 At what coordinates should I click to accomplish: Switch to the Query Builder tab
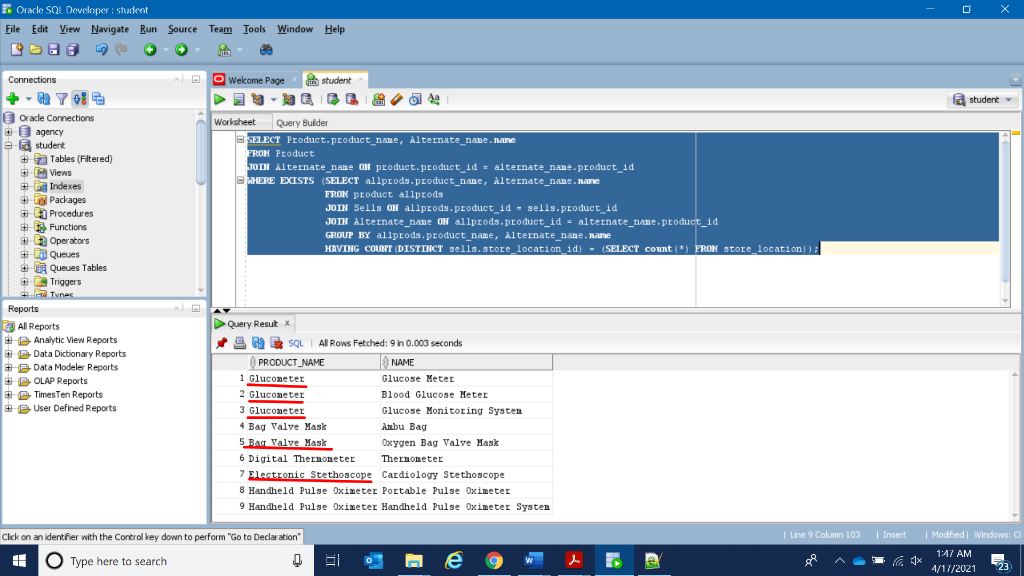coord(302,123)
